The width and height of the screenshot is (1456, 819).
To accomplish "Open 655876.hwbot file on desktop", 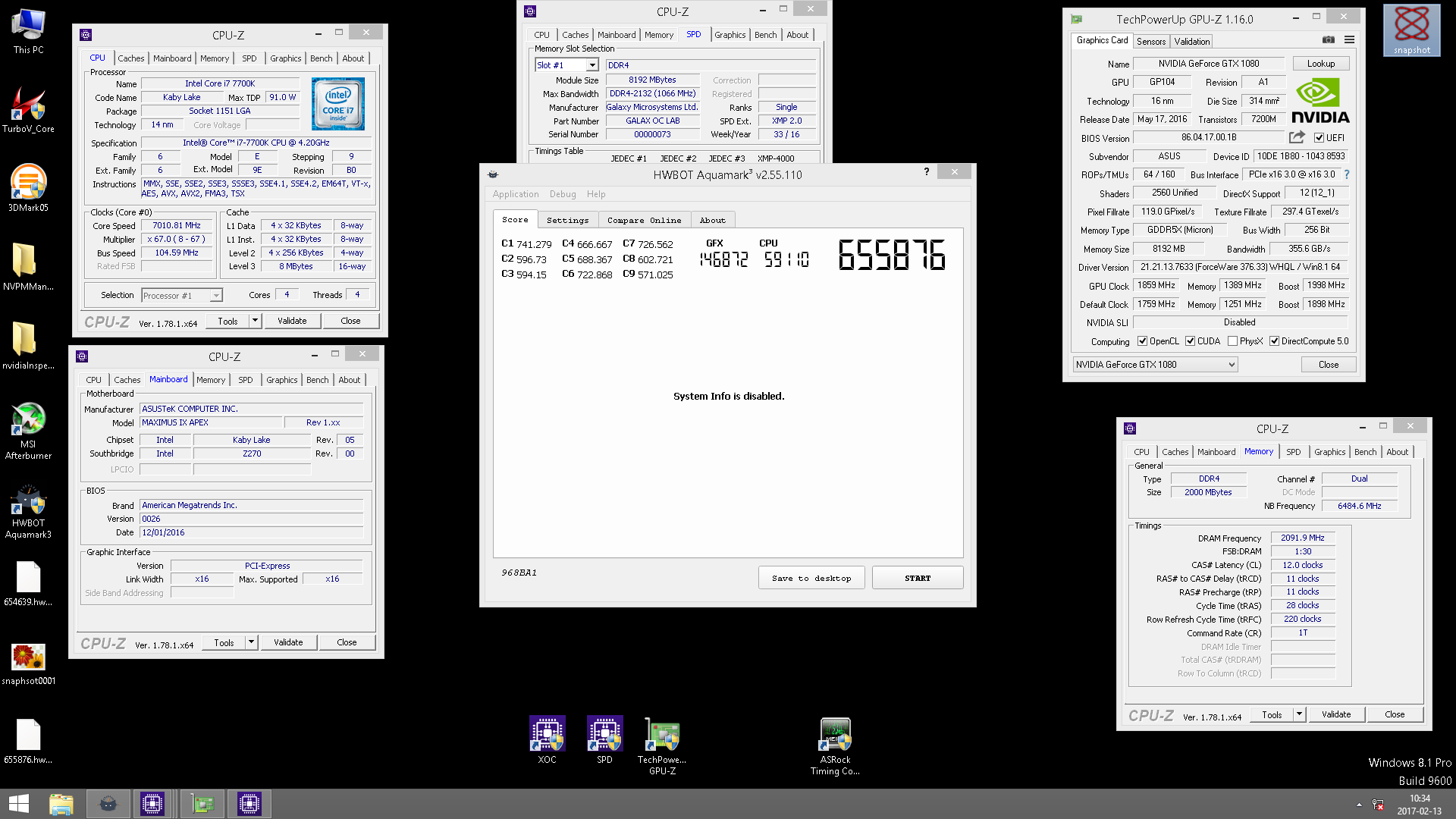I will [x=28, y=742].
